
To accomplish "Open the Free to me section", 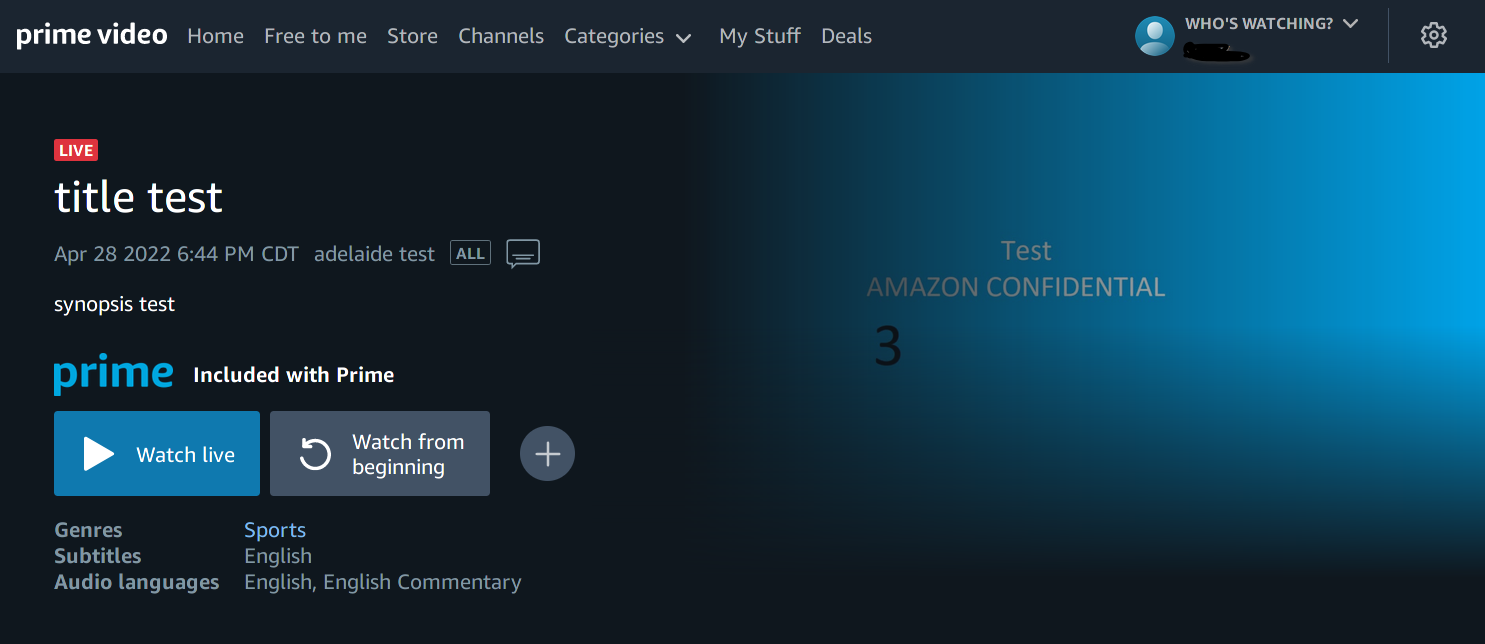I will tap(315, 37).
